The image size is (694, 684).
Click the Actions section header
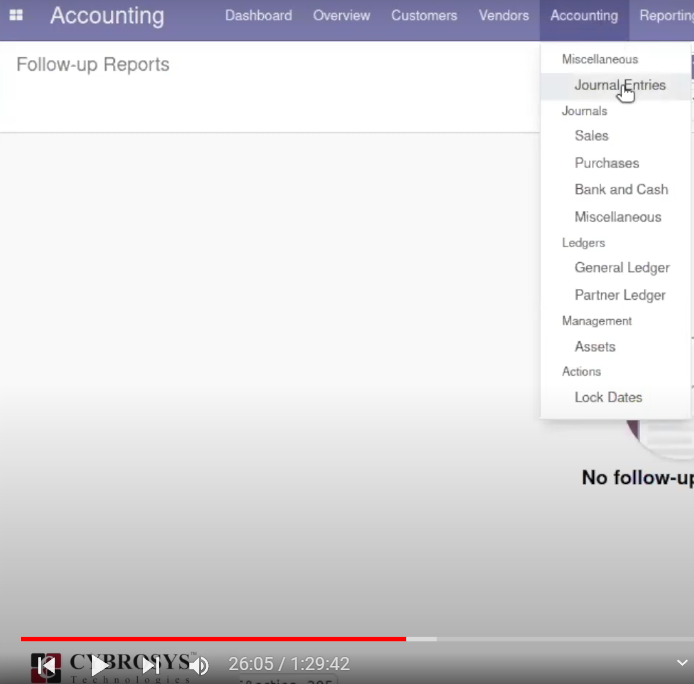point(581,371)
